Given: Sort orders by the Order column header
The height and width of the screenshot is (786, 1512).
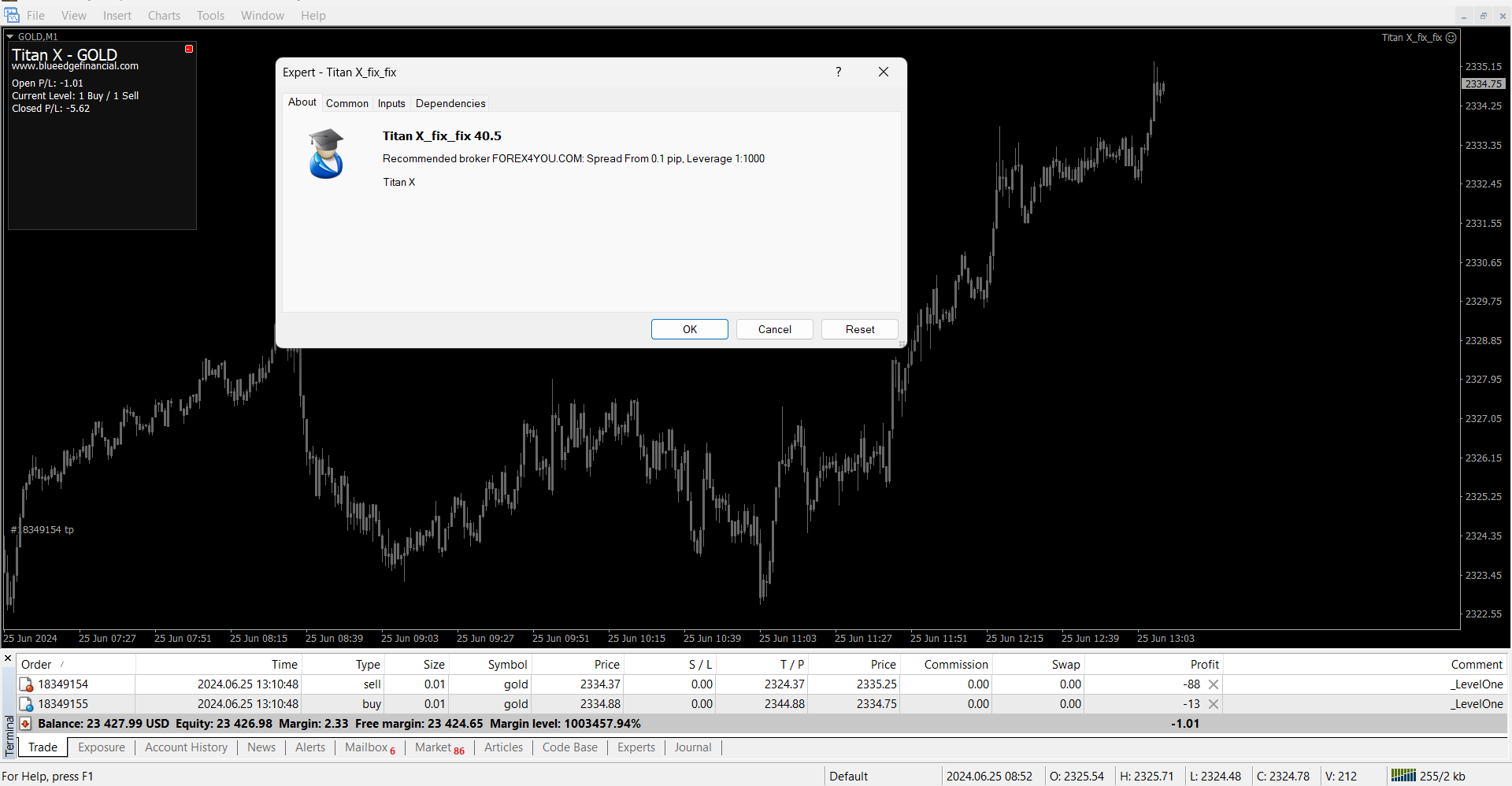Looking at the screenshot, I should click(x=36, y=665).
